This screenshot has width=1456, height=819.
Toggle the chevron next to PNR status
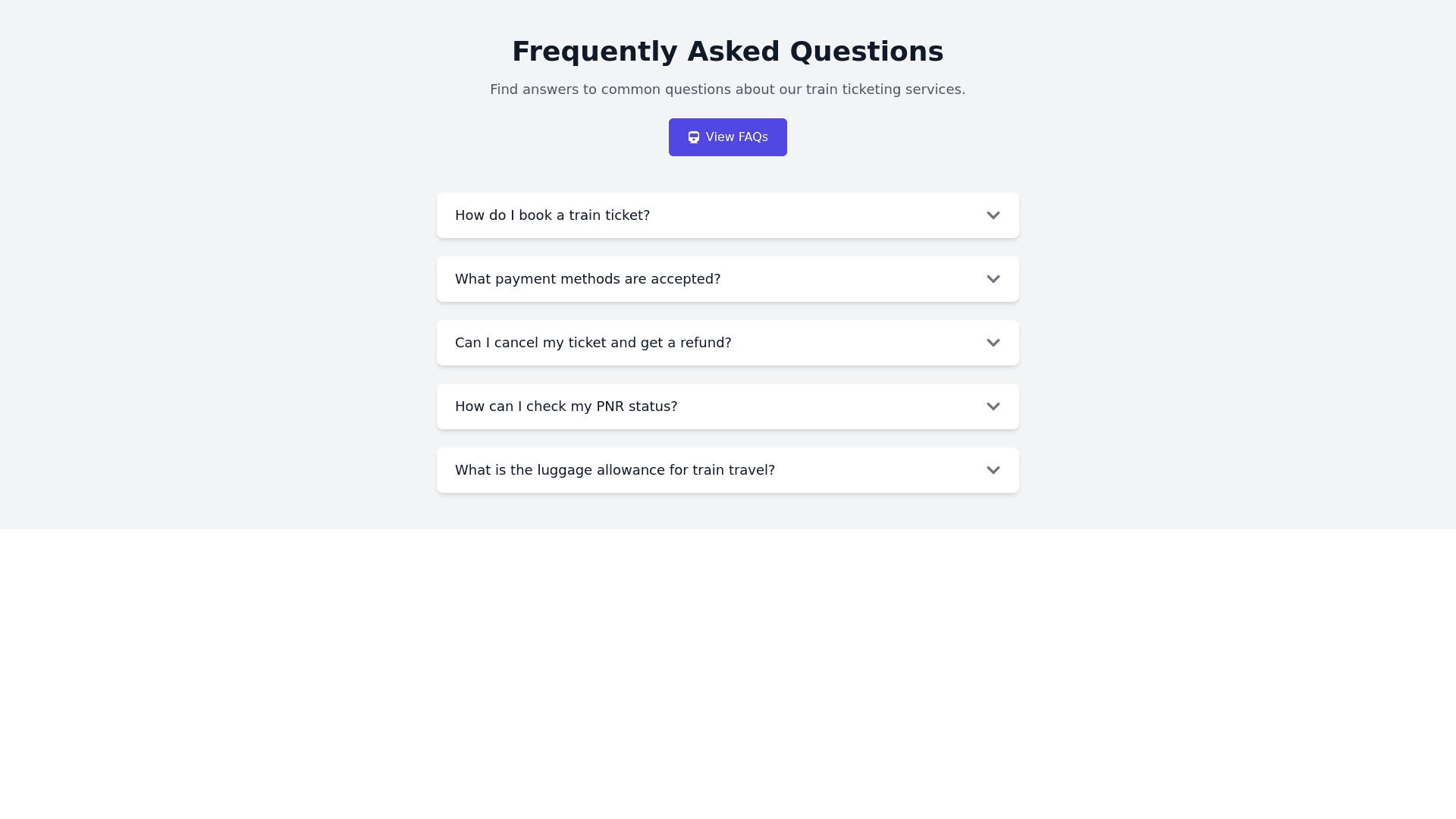[x=993, y=406]
